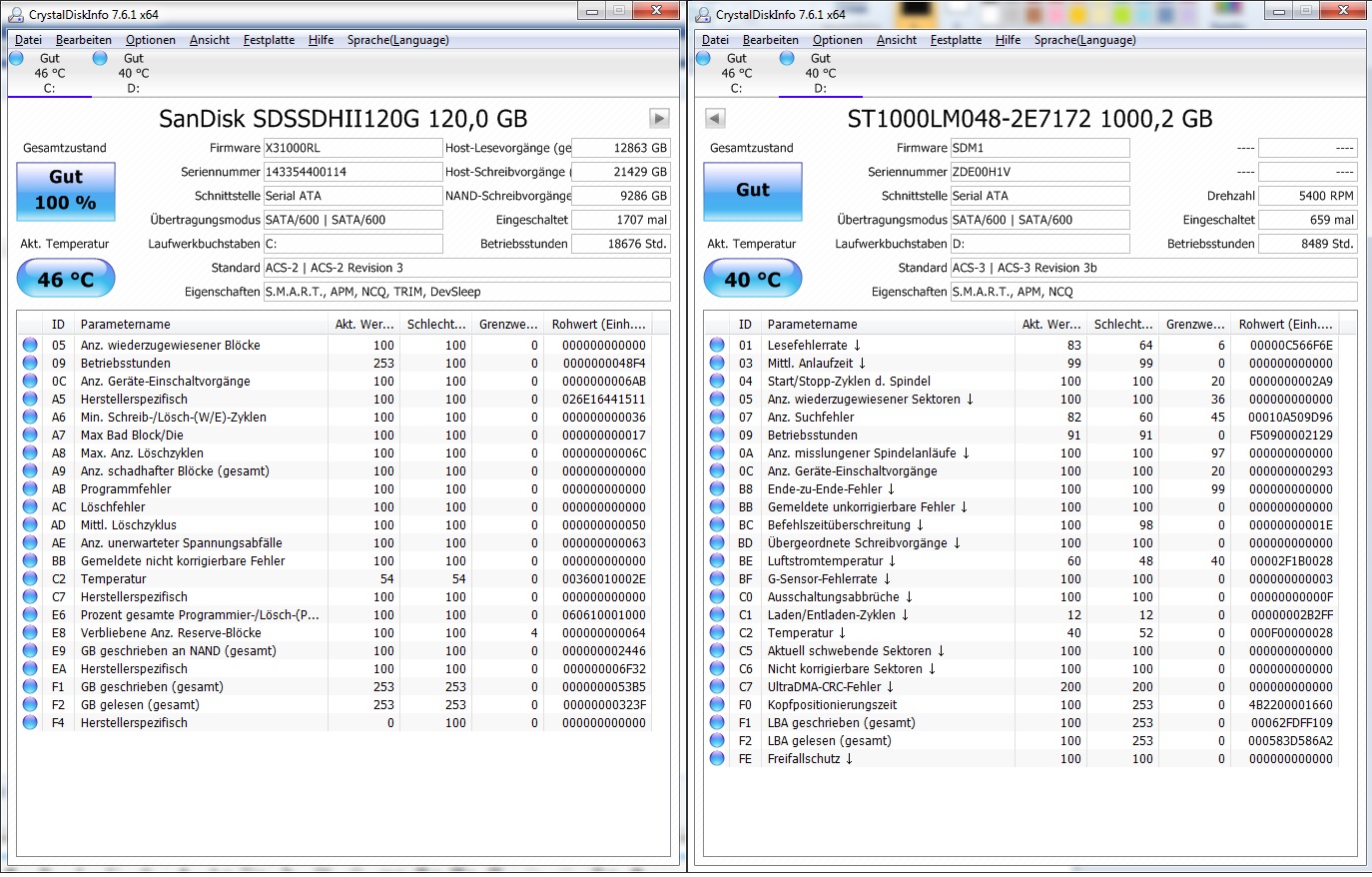Click the status orb for Lesefehlerrate
Image resolution: width=1372 pixels, height=877 pixels.
[x=717, y=345]
